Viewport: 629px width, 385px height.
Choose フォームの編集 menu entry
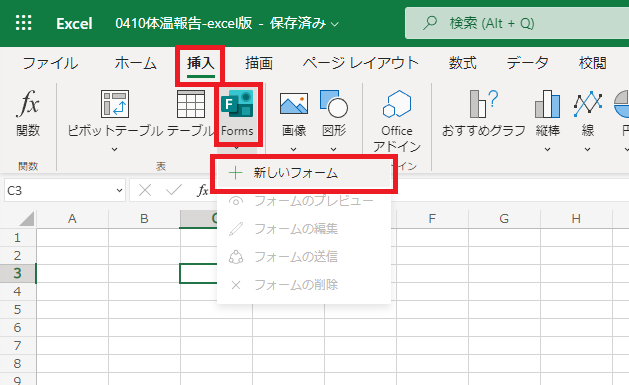tap(304, 229)
